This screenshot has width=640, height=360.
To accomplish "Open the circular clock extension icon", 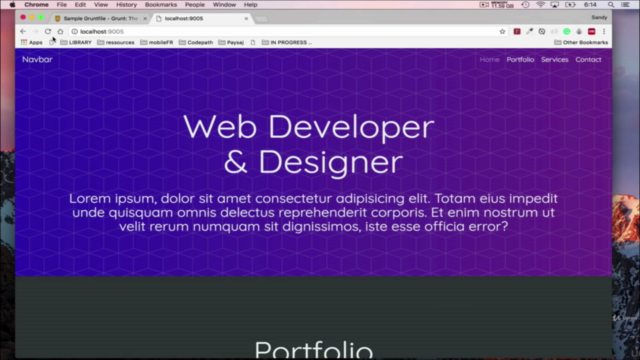I will (542, 31).
